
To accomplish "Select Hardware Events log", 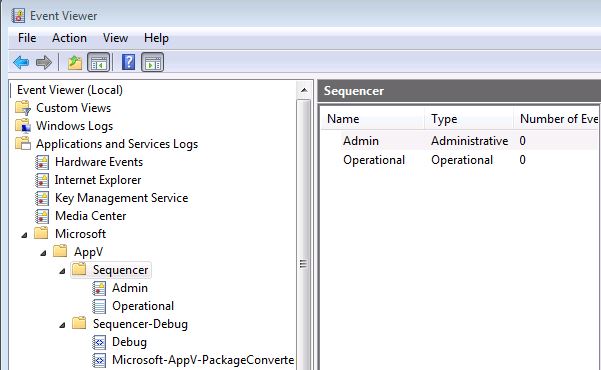I will click(99, 162).
